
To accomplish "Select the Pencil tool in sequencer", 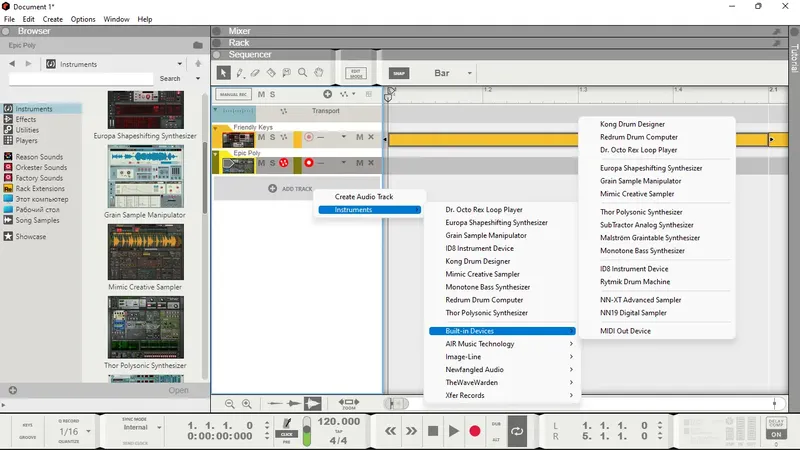I will coord(240,73).
